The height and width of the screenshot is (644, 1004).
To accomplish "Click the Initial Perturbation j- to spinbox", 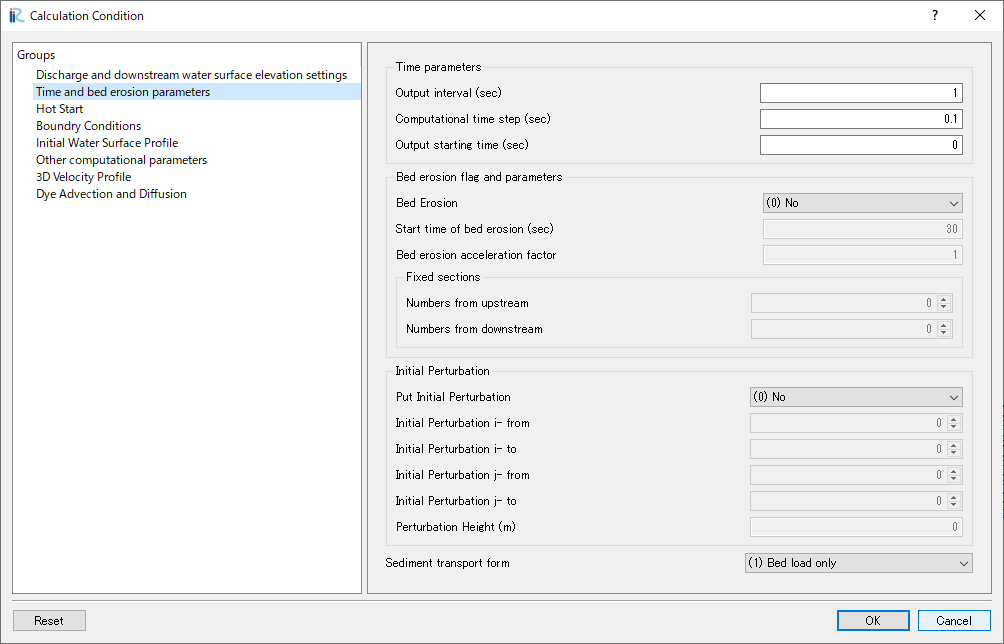I will click(856, 501).
